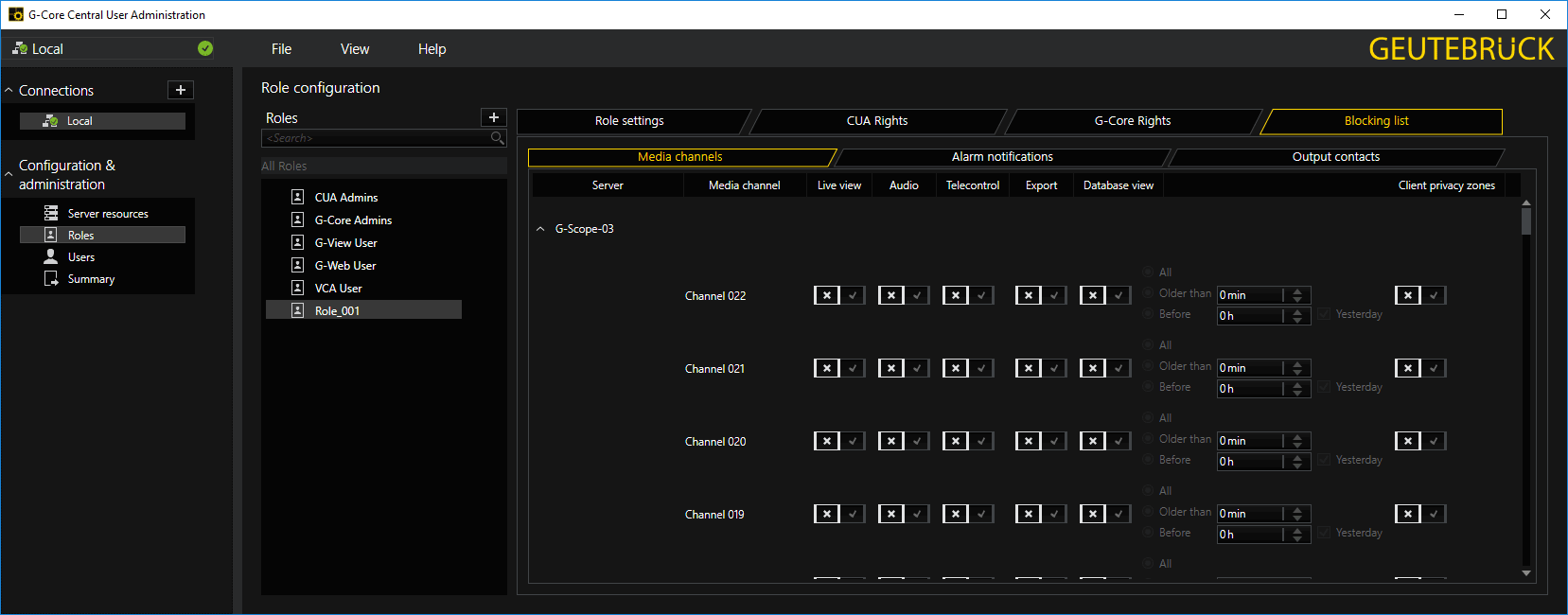Viewport: 1568px width, 615px height.
Task: Allow Database view for Channel 020
Action: pyautogui.click(x=1119, y=441)
